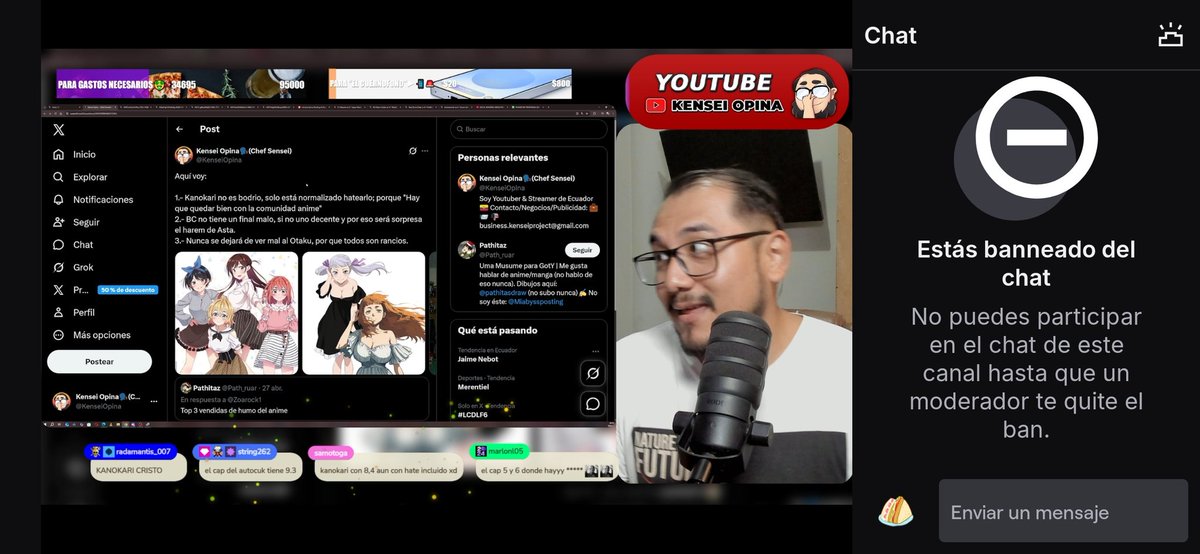Viewport: 1200px width, 554px height.
Task: Click marlonl05 username in overlay chat
Action: pos(505,452)
